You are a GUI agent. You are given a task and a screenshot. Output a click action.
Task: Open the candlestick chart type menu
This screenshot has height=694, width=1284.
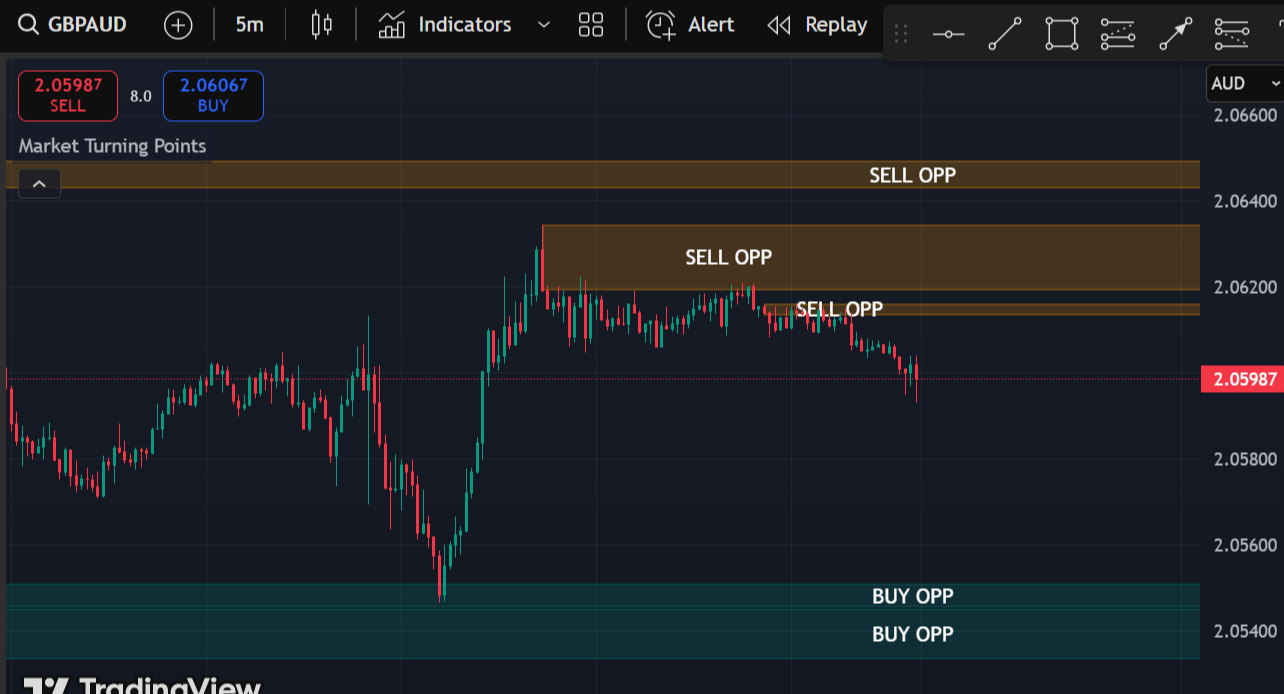321,25
